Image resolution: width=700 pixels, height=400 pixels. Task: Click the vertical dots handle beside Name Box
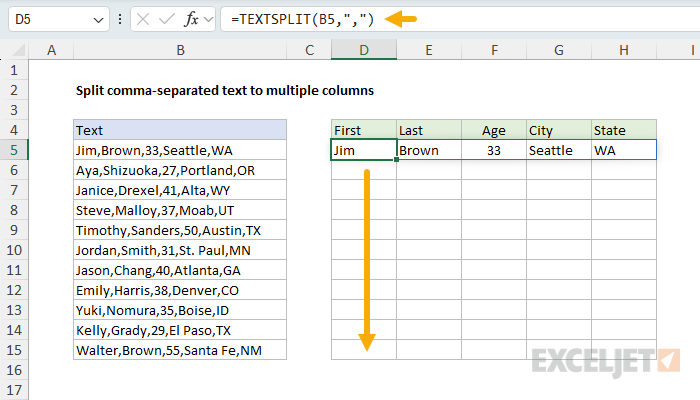click(122, 19)
